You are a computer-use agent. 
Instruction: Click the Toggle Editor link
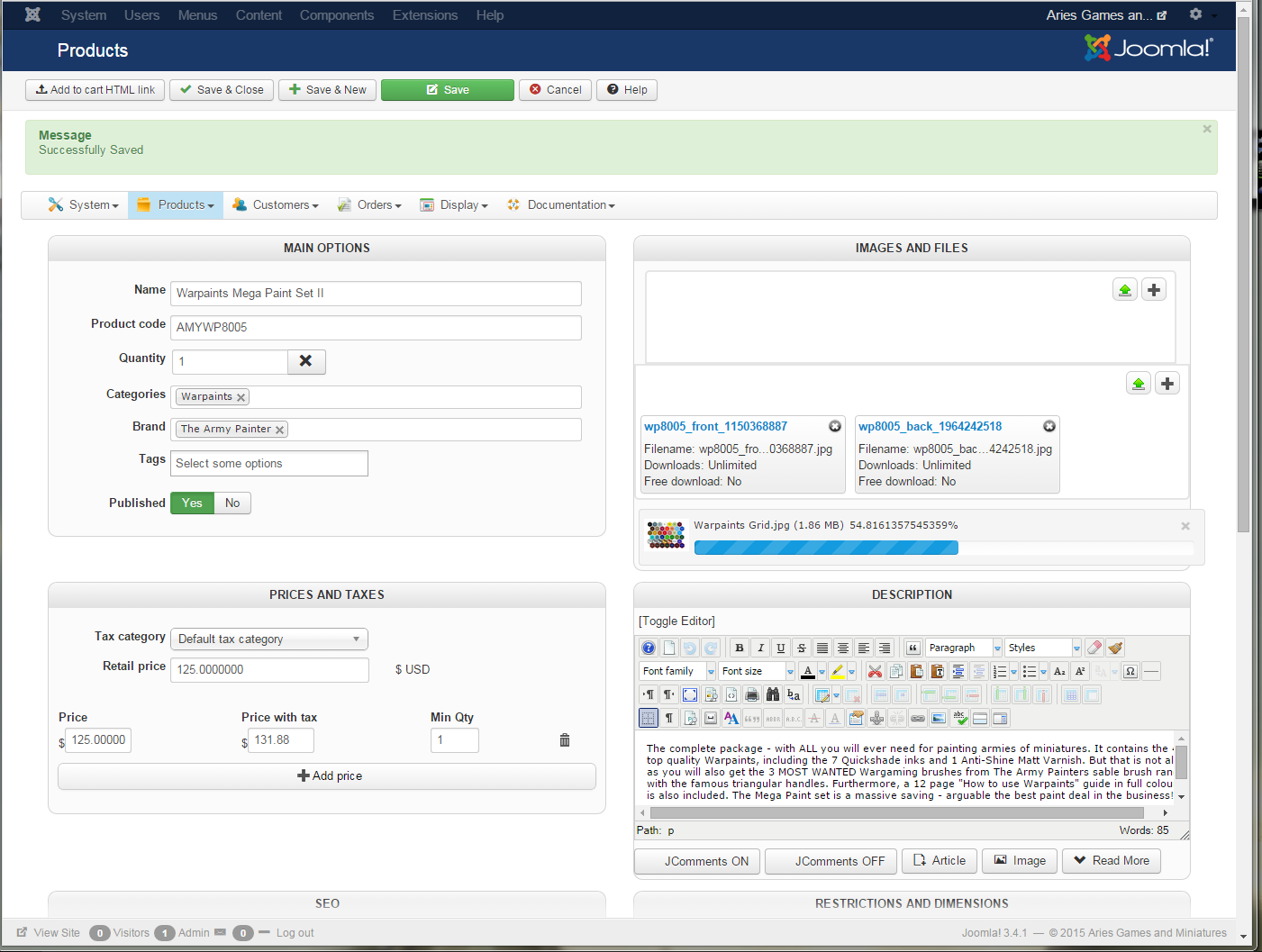pos(676,621)
